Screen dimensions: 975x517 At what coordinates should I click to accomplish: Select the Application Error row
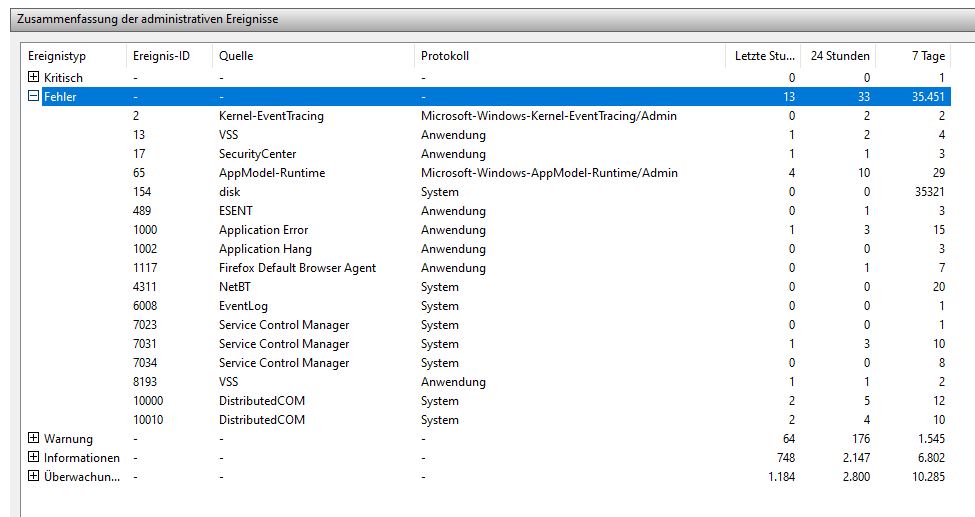[x=496, y=230]
